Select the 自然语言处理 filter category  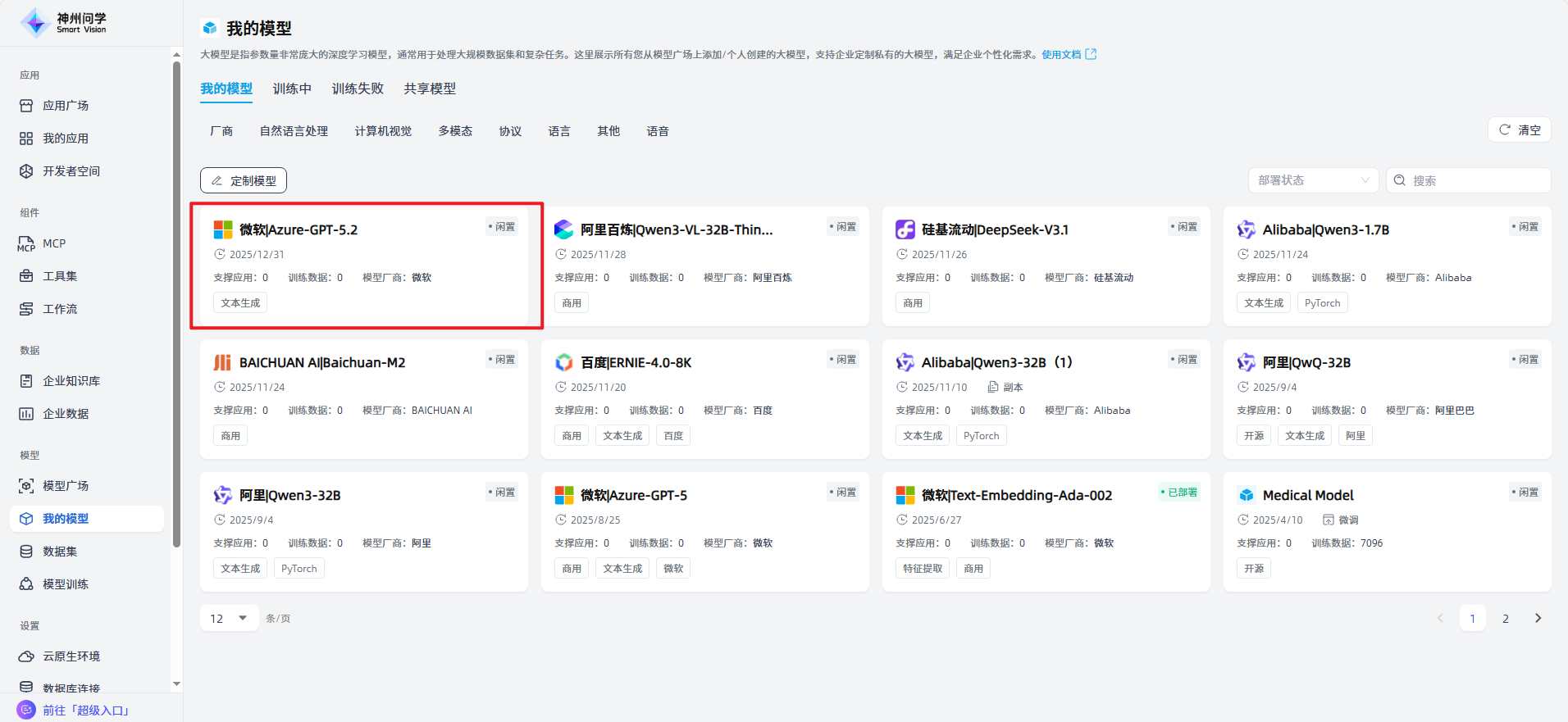[294, 131]
